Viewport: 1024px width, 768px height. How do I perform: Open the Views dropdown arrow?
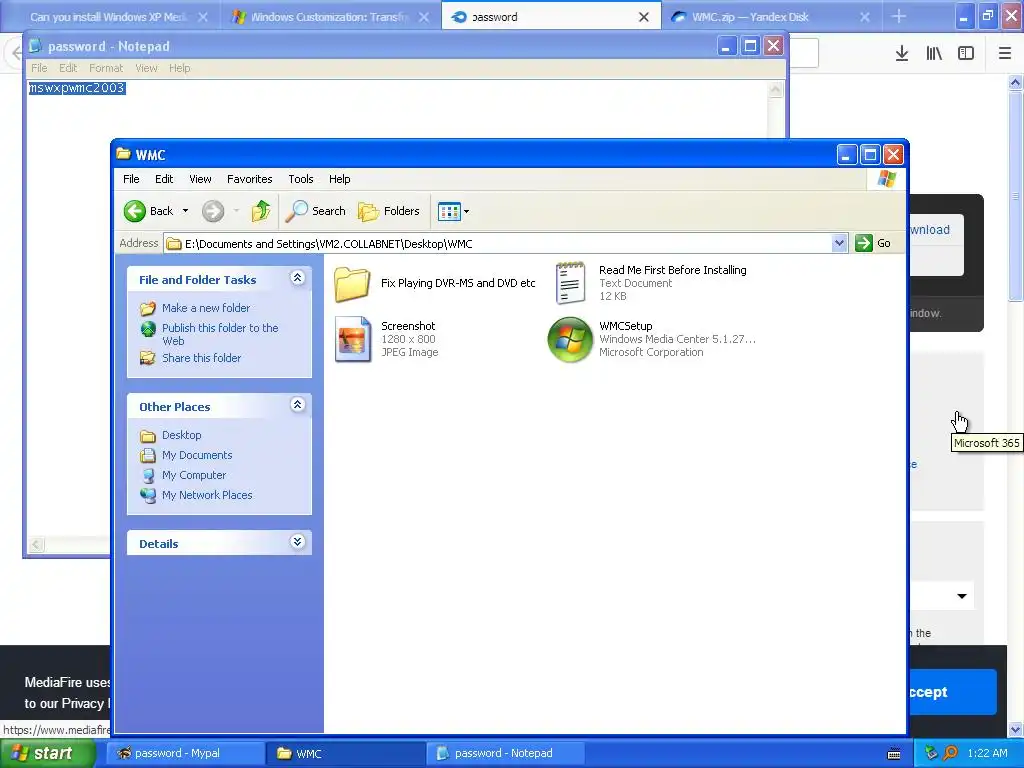[466, 211]
